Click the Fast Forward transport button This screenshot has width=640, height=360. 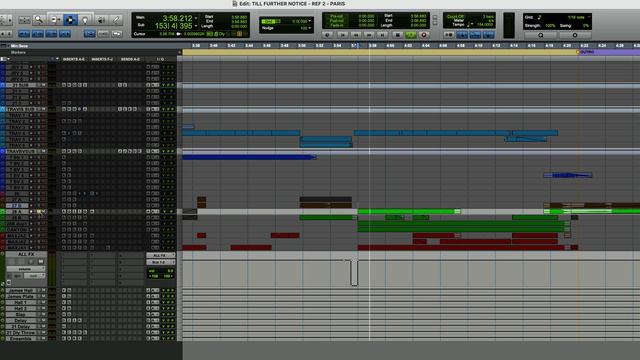(x=369, y=35)
